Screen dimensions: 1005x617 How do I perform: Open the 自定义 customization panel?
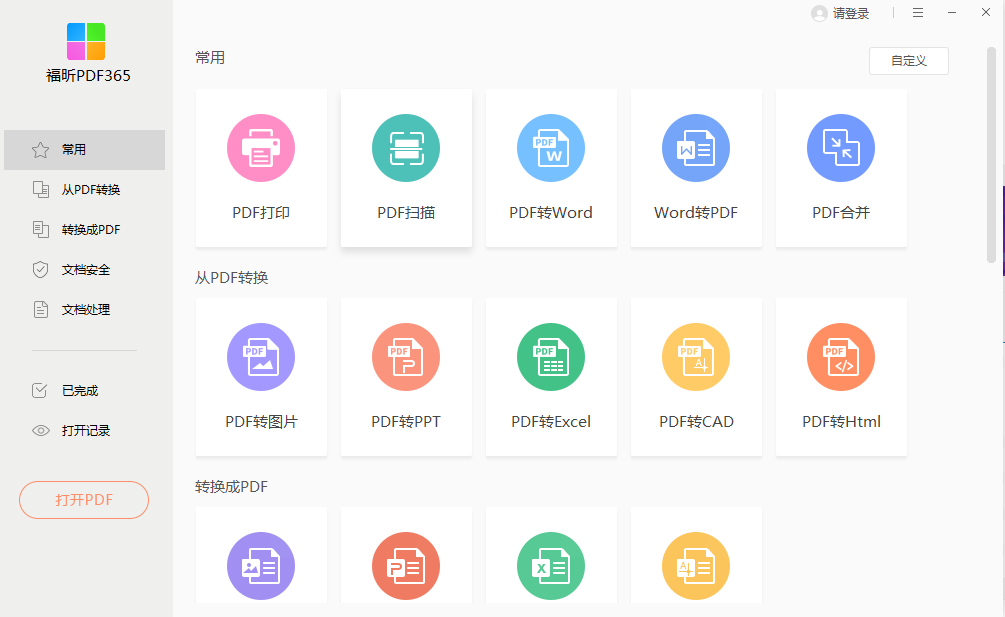click(908, 60)
